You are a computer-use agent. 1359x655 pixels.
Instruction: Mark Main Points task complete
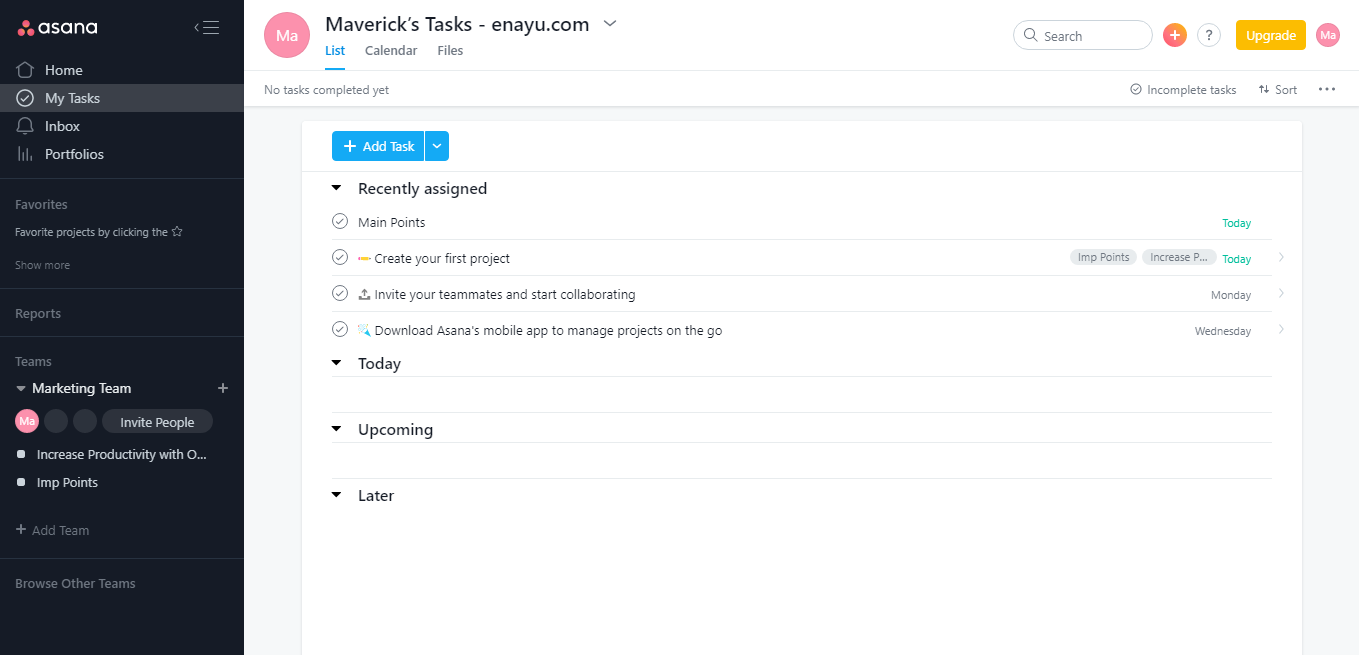point(340,221)
